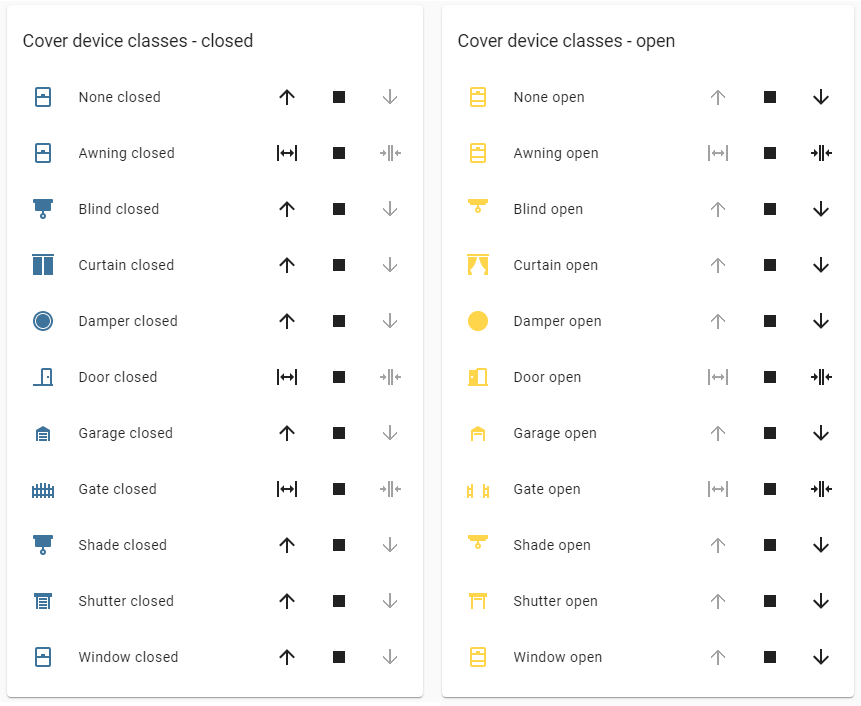Viewport: 861px width, 706px height.
Task: Open the Window closed cover
Action: [287, 657]
